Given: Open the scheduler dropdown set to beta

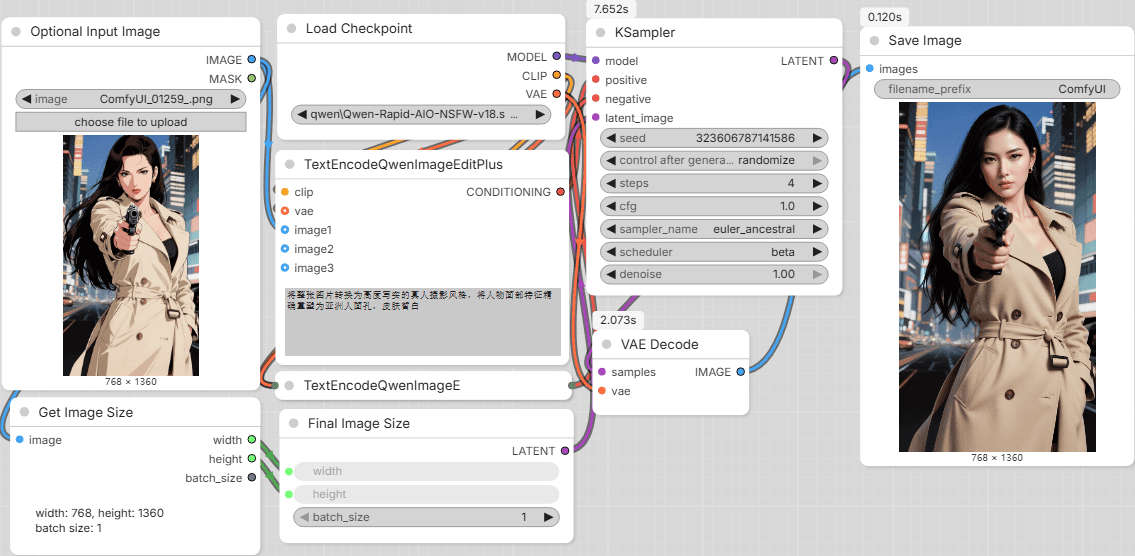Looking at the screenshot, I should [x=714, y=252].
